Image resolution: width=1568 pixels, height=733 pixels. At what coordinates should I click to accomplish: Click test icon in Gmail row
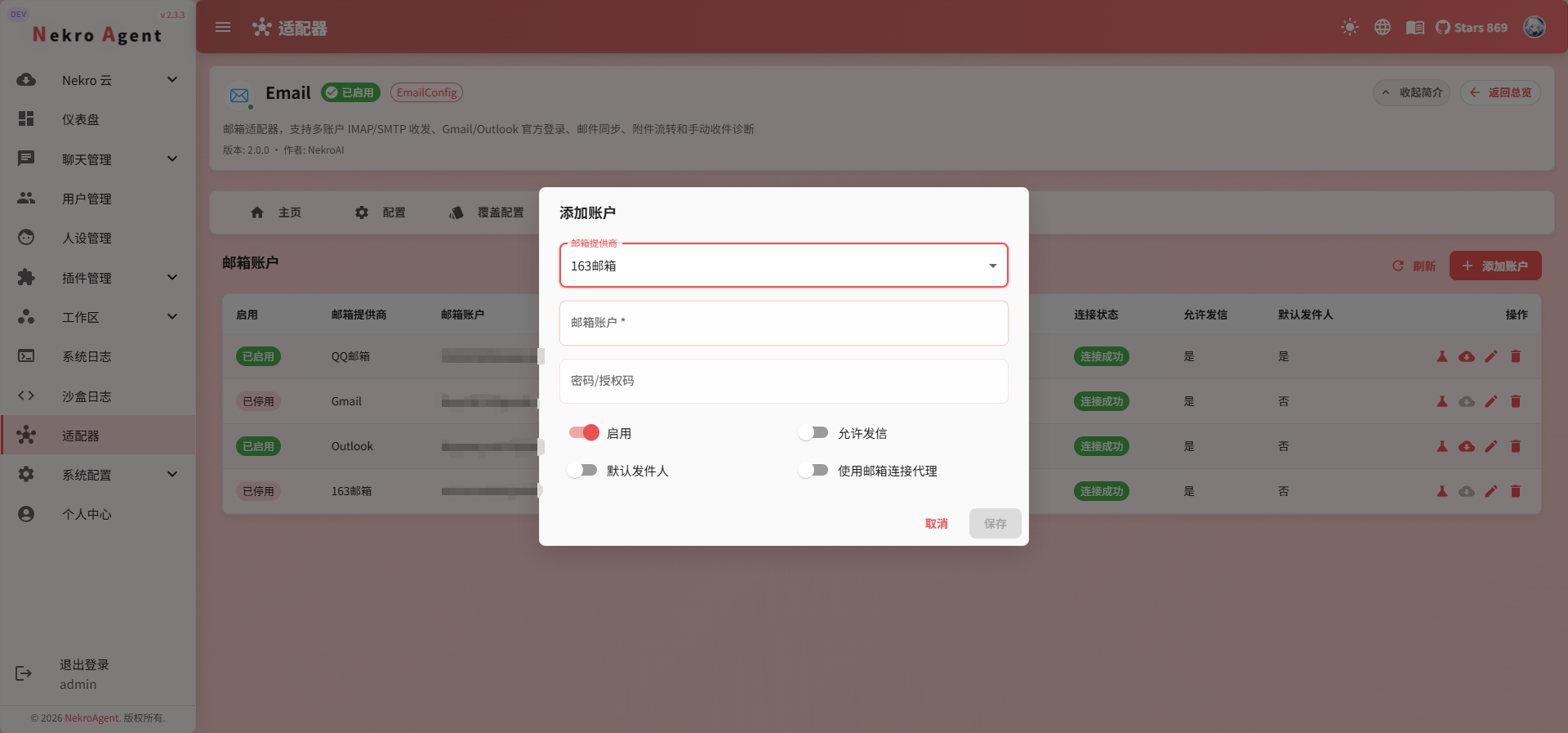(1442, 401)
